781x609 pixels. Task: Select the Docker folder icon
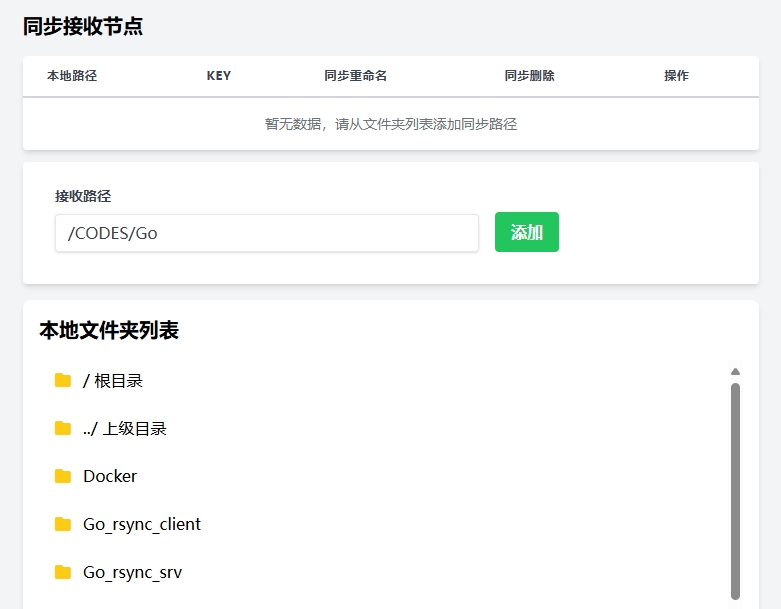[x=63, y=476]
